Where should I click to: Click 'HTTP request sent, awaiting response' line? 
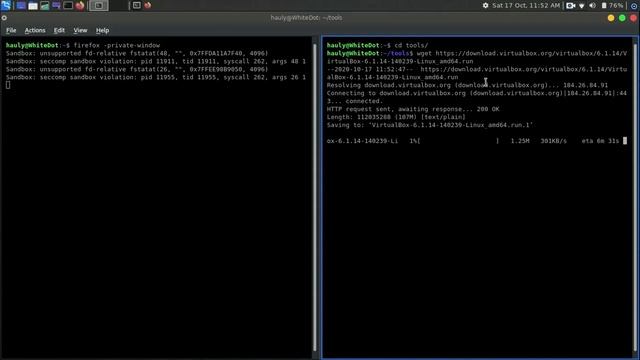pyautogui.click(x=413, y=109)
